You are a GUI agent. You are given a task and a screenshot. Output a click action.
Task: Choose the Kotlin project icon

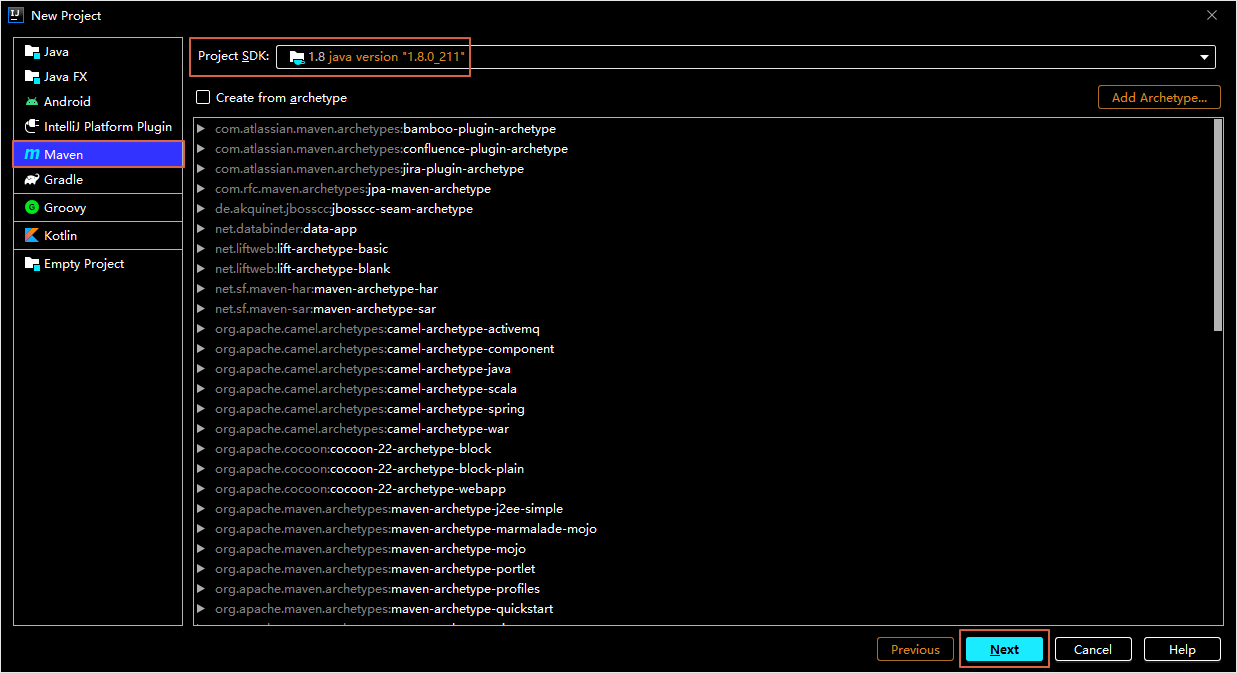(x=32, y=236)
